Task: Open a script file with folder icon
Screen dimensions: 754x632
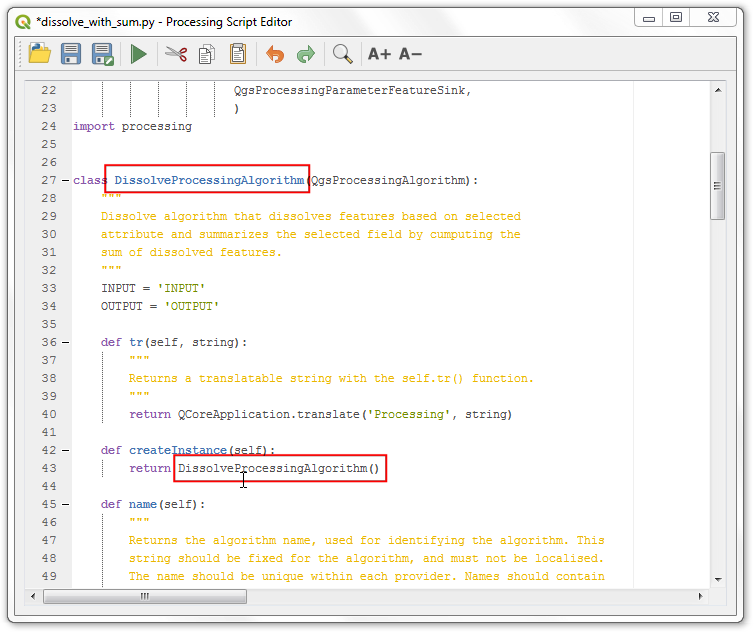Action: pos(39,54)
